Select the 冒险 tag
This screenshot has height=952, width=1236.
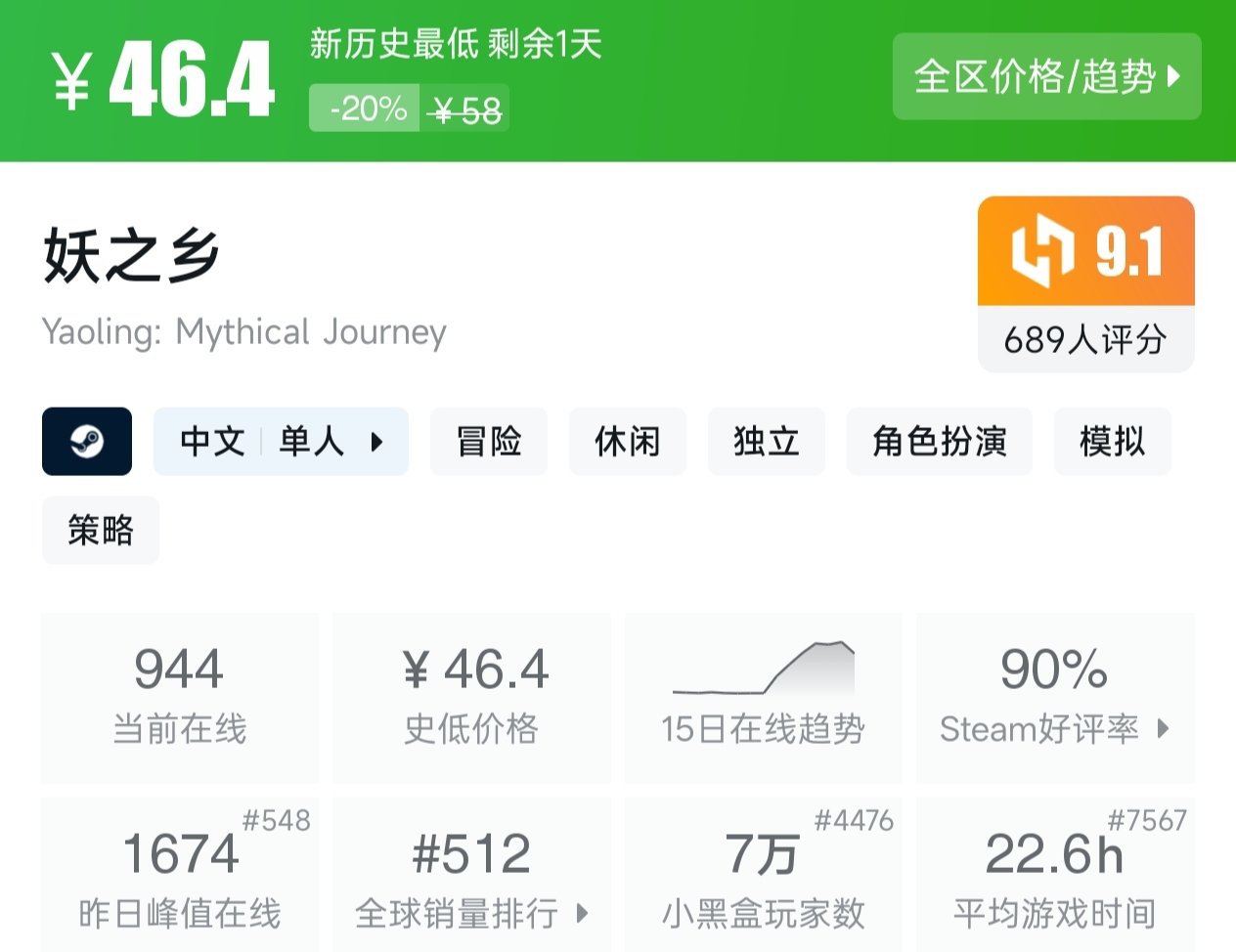[489, 442]
